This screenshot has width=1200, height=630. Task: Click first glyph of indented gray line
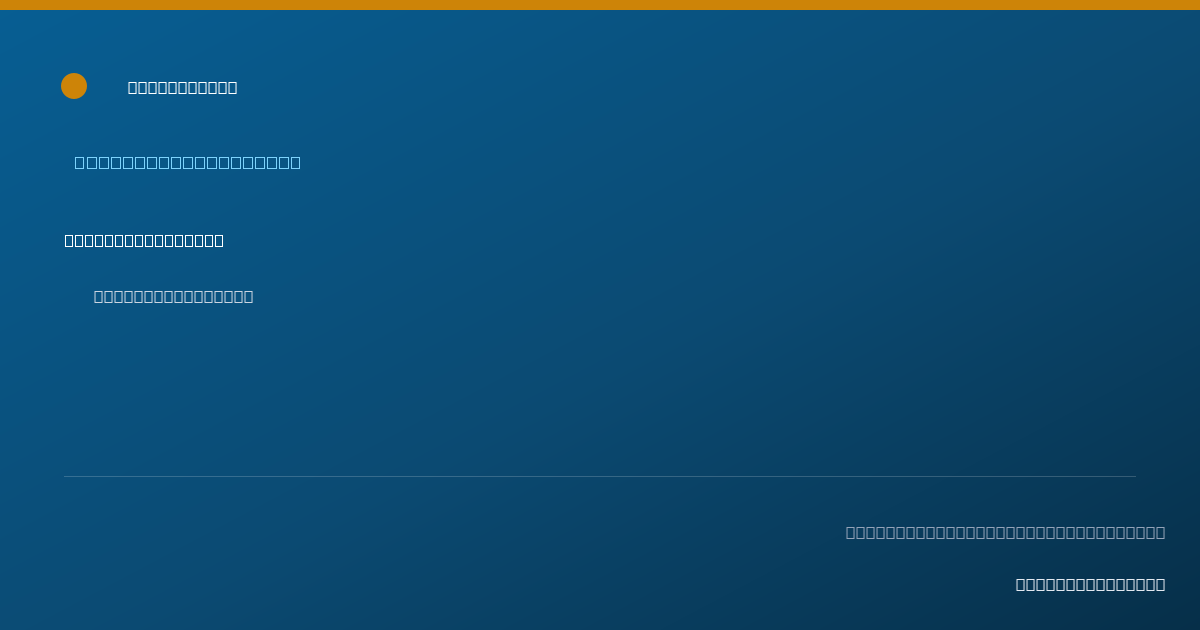click(99, 296)
